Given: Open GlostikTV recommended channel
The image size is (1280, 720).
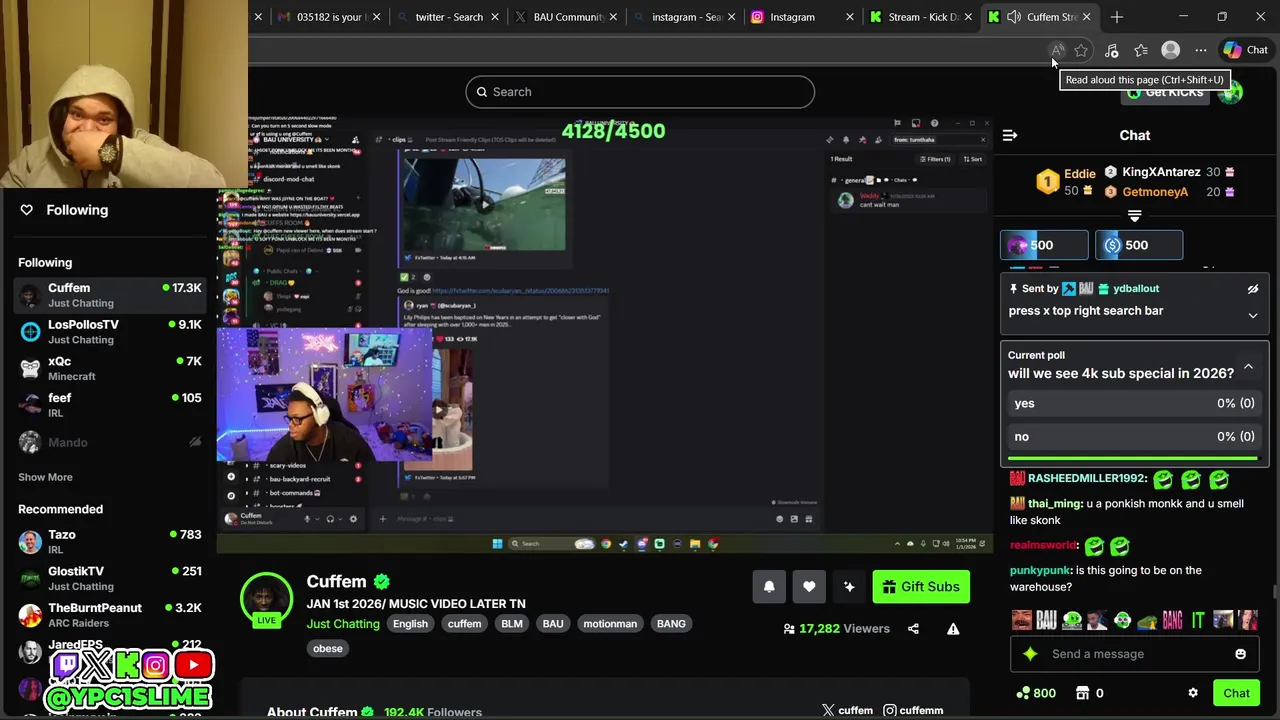Looking at the screenshot, I should (x=110, y=578).
